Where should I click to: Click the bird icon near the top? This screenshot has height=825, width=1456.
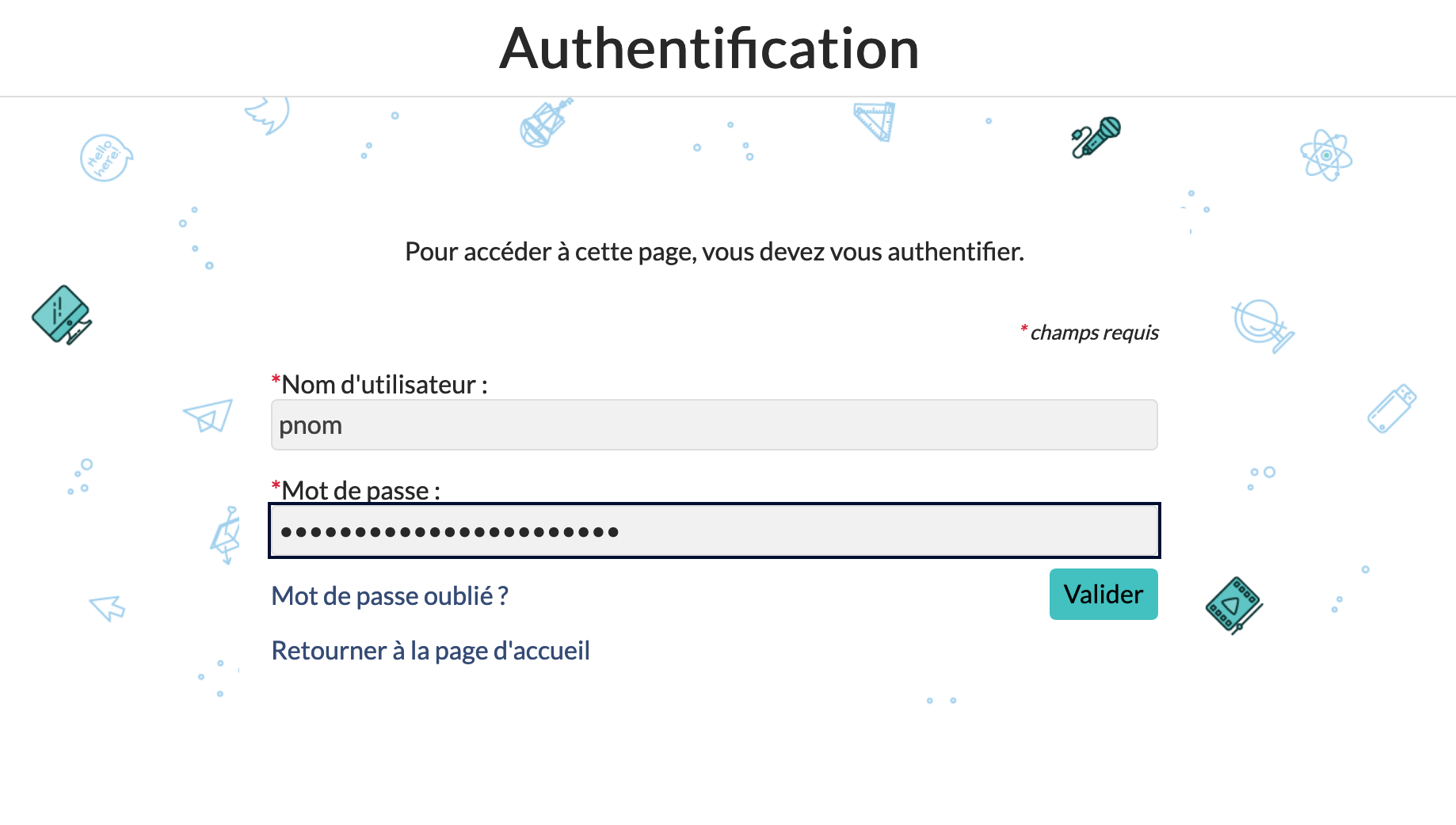[x=268, y=114]
